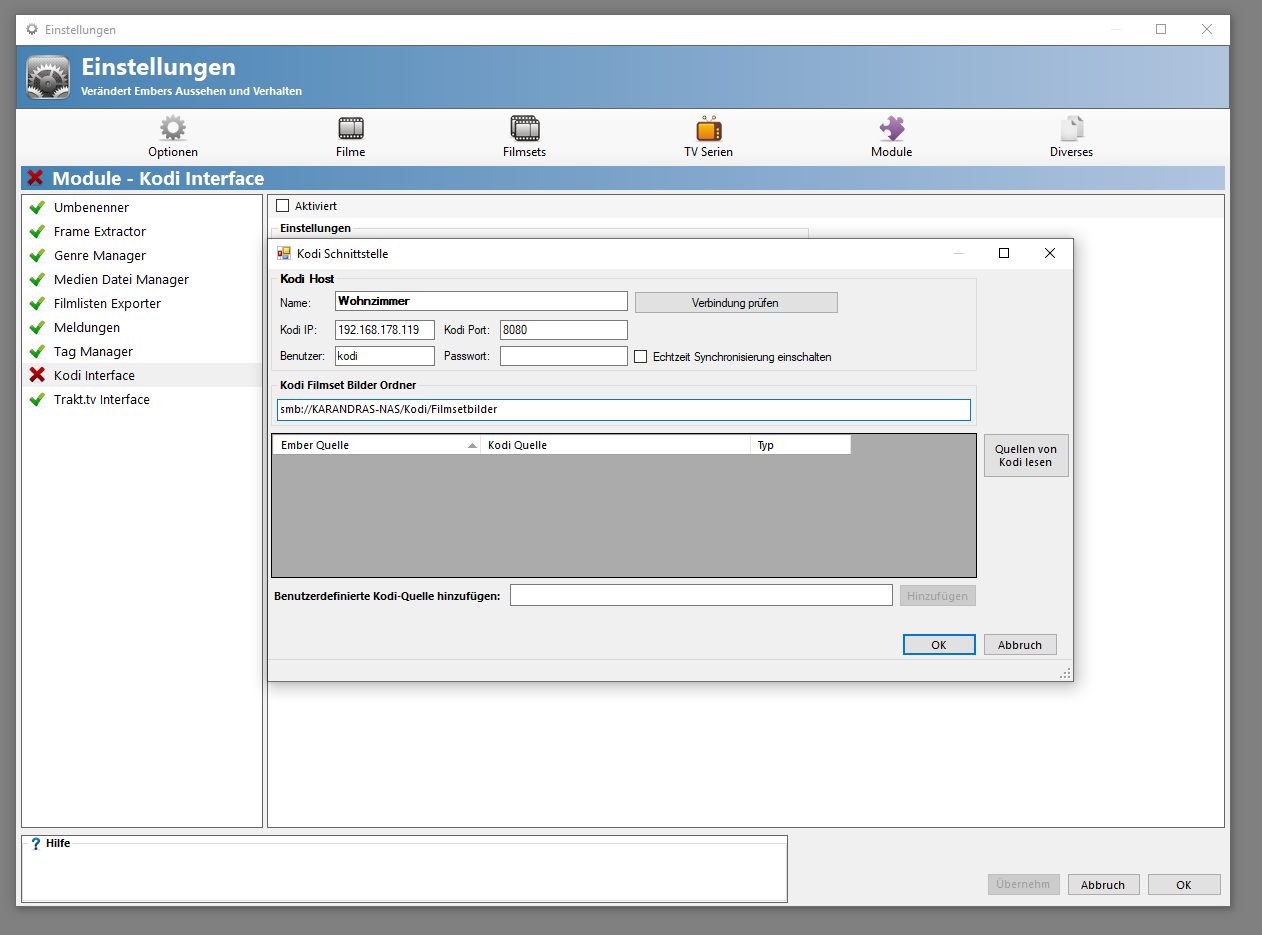Click Verbindung prüfen button
1262x935 pixels.
(736, 302)
